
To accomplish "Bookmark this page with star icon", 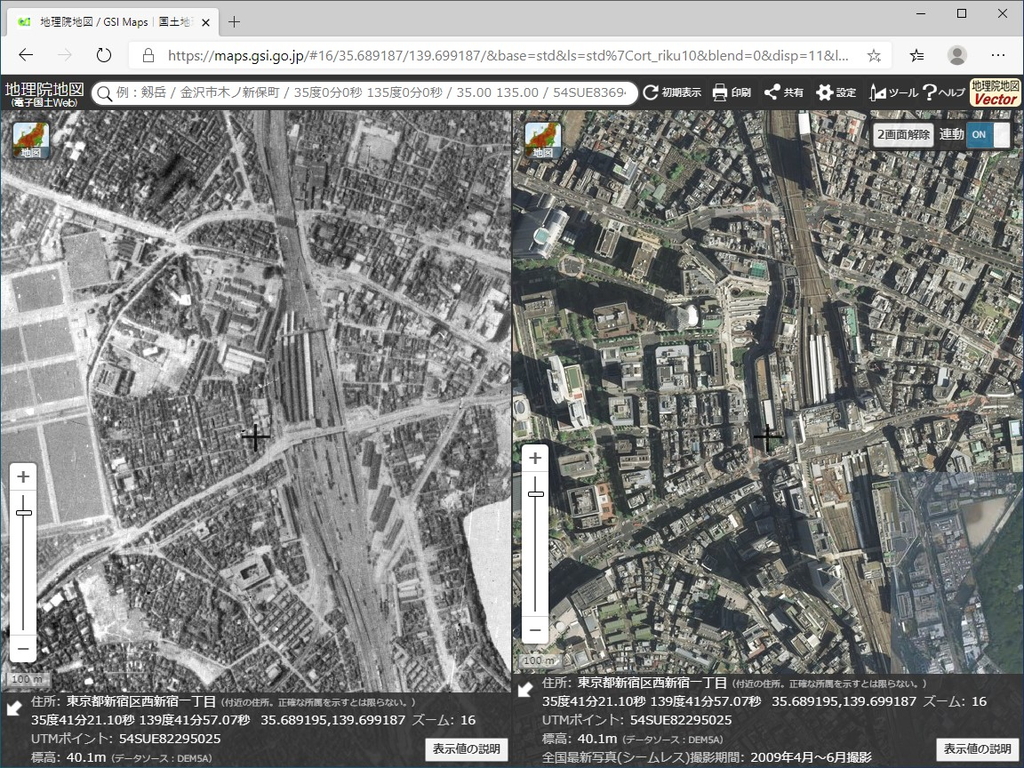I will point(874,56).
